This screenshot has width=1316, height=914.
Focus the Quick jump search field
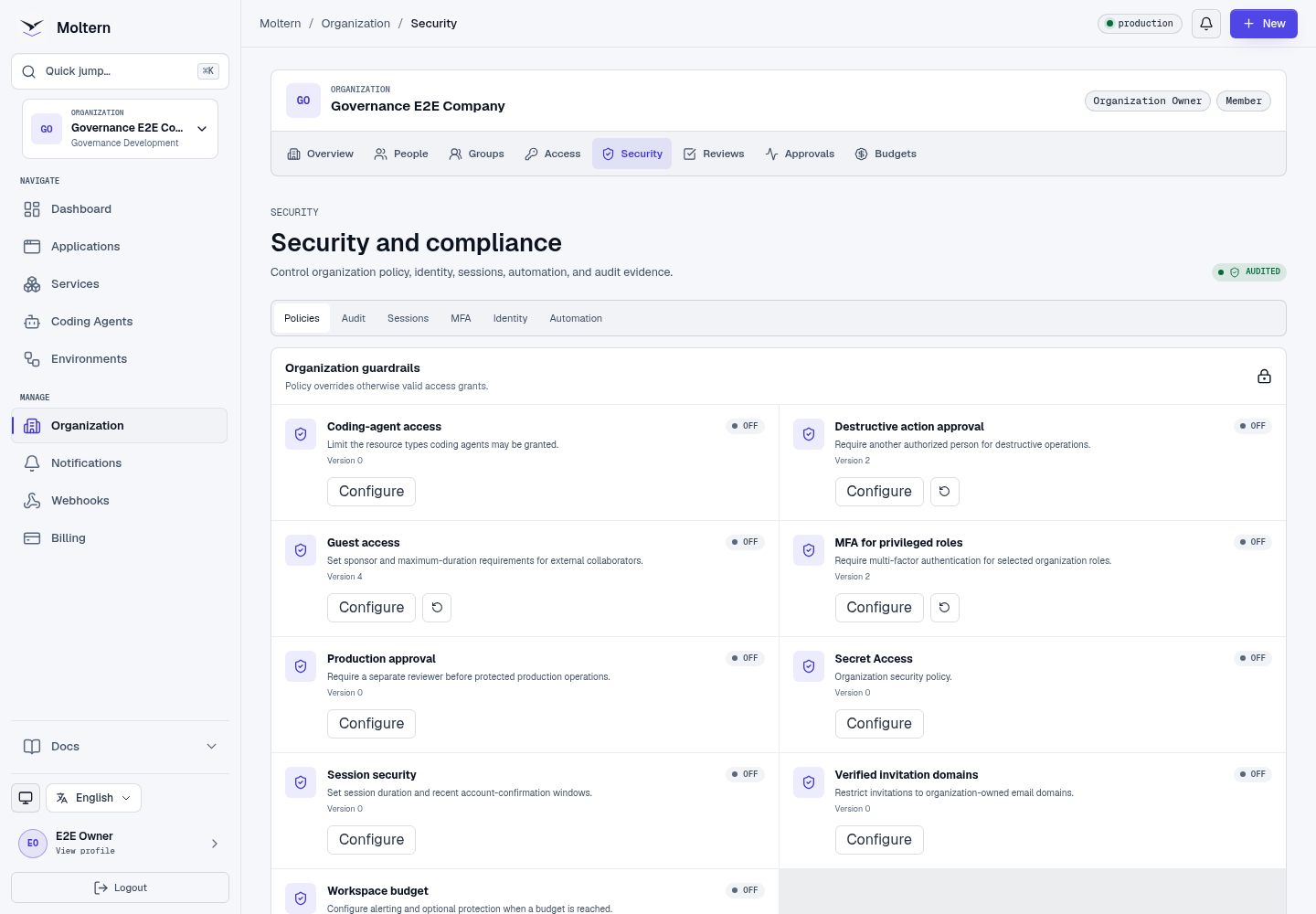point(120,71)
